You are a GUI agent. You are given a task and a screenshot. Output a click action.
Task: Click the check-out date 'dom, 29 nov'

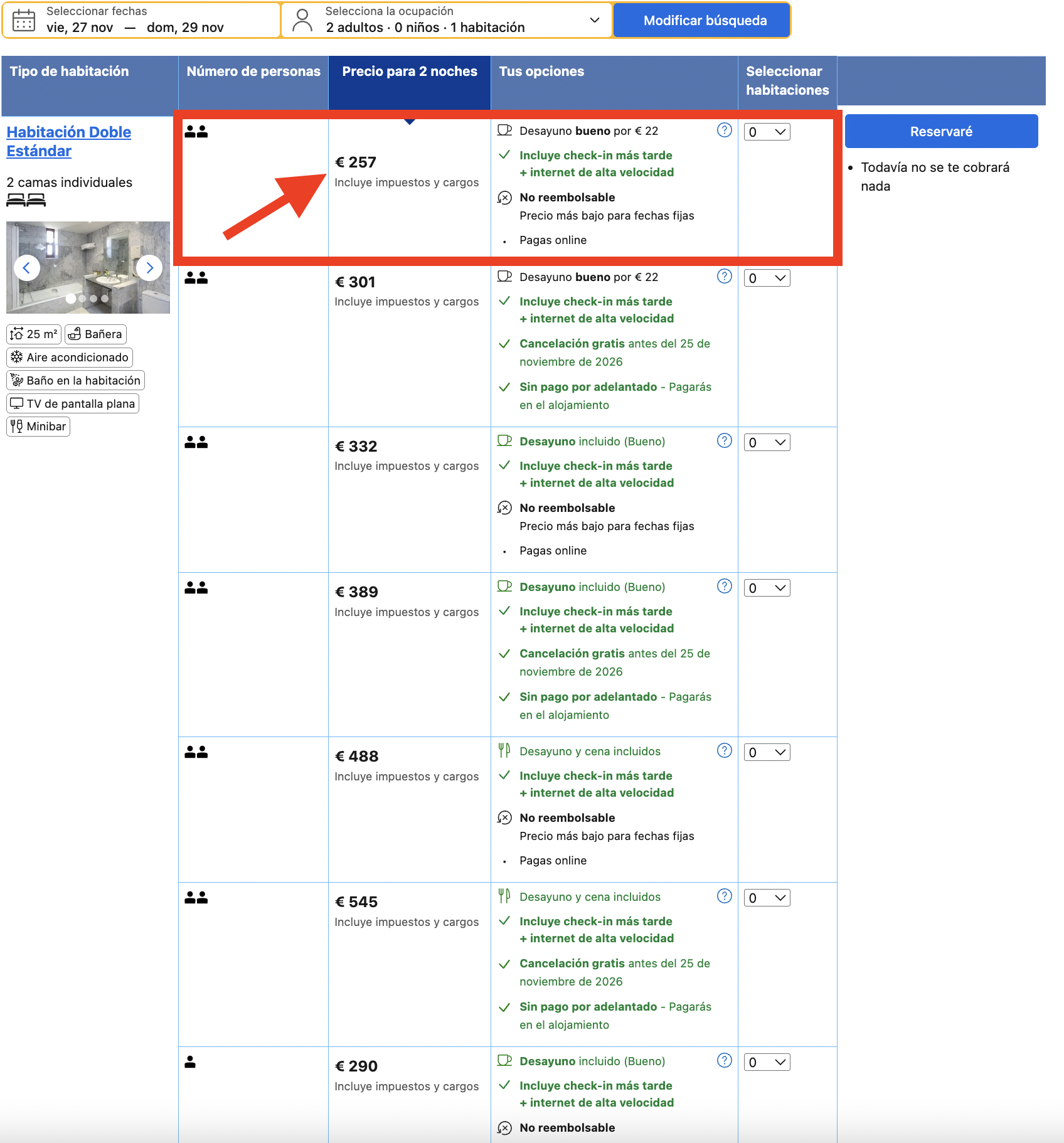pos(185,28)
